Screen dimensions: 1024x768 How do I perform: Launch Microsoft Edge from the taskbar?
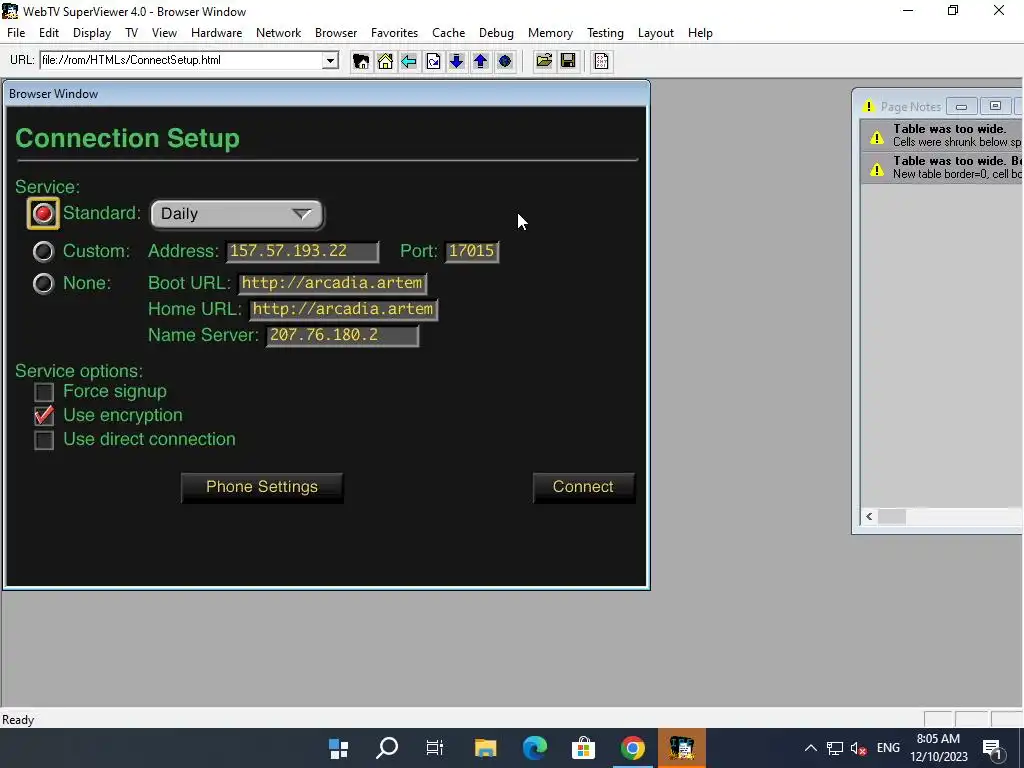point(535,748)
